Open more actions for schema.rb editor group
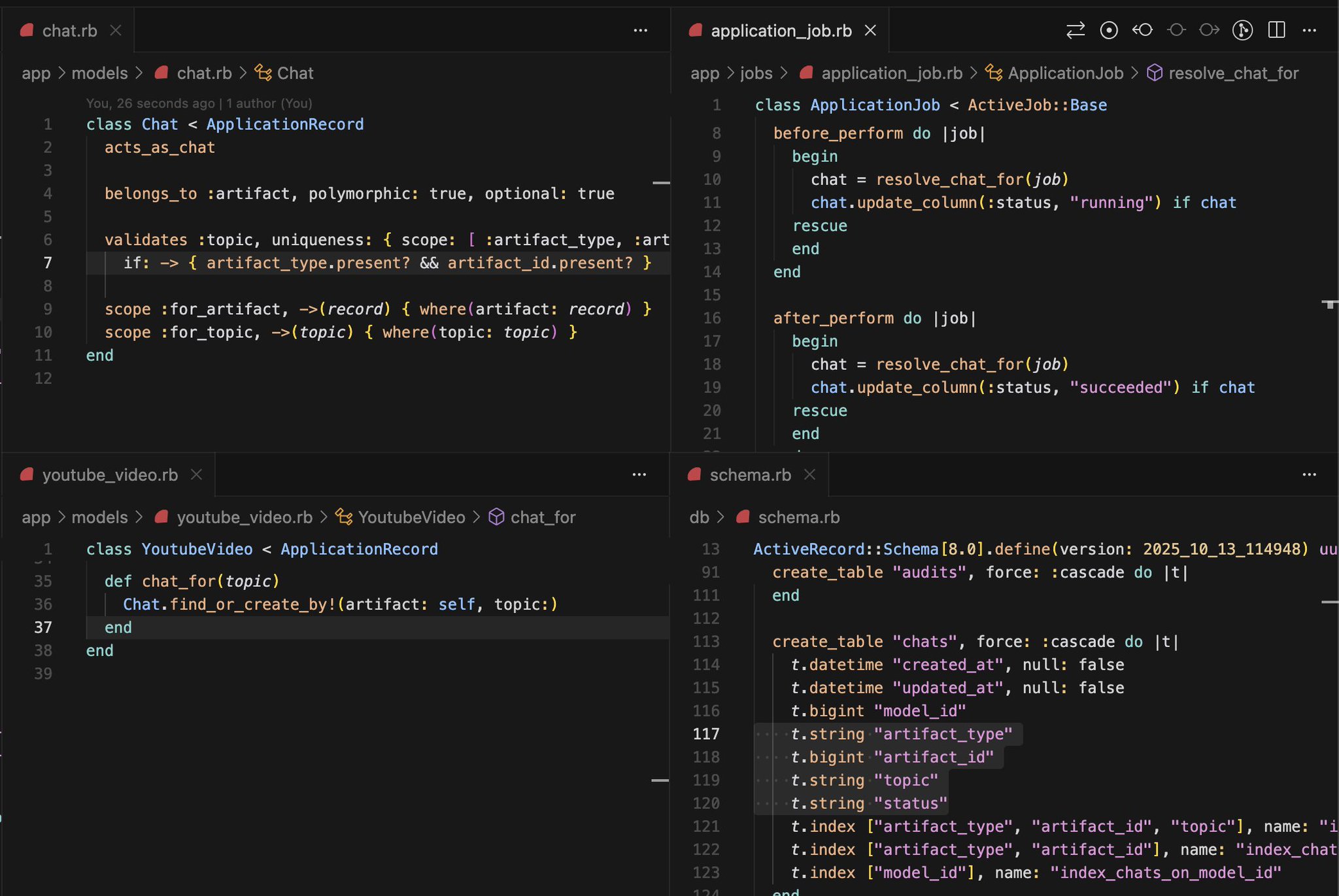This screenshot has height=896, width=1339. 1310,475
